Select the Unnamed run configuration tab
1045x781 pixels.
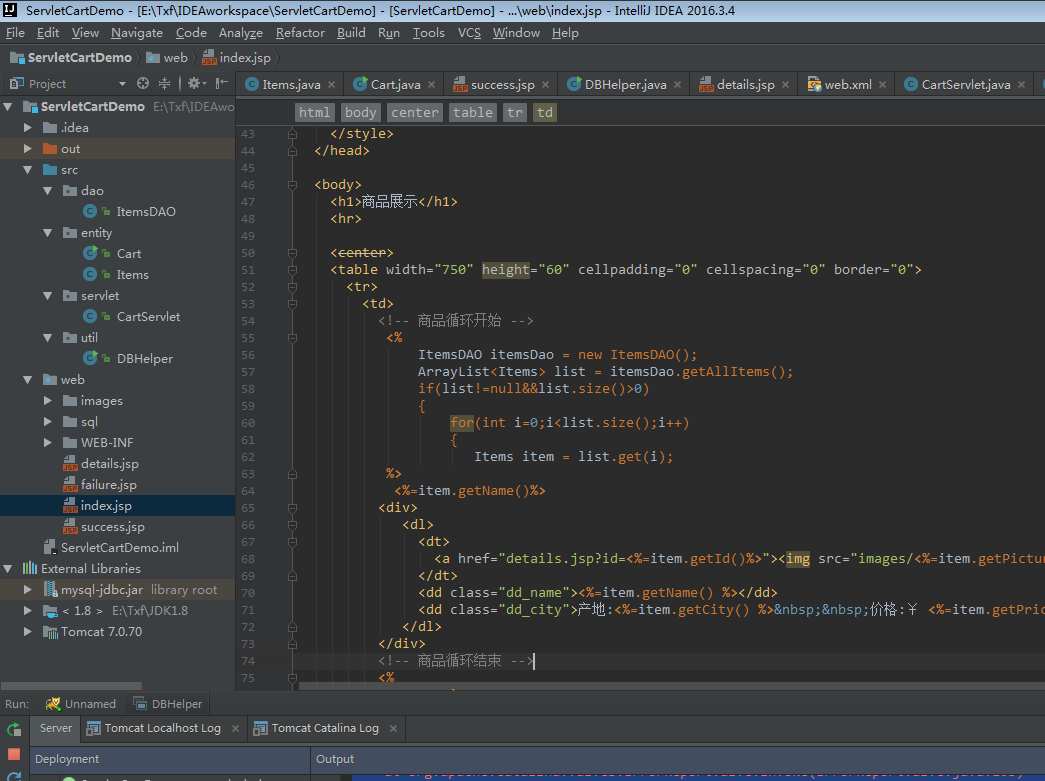pyautogui.click(x=81, y=704)
